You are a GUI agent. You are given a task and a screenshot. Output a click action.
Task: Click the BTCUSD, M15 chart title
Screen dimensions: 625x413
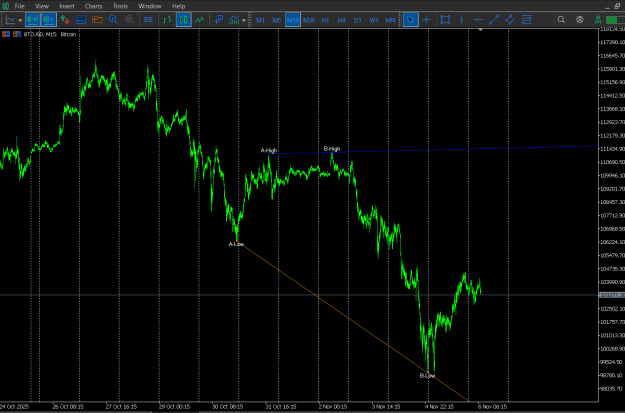click(x=50, y=34)
